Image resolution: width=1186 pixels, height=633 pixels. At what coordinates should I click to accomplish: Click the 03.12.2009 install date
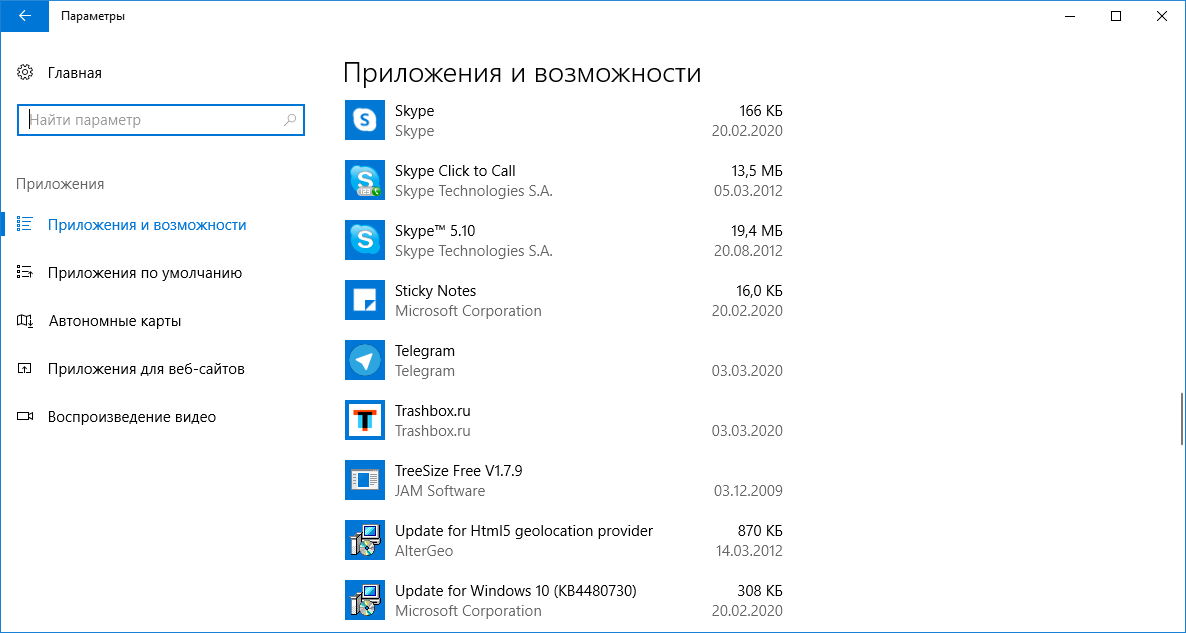tap(748, 490)
